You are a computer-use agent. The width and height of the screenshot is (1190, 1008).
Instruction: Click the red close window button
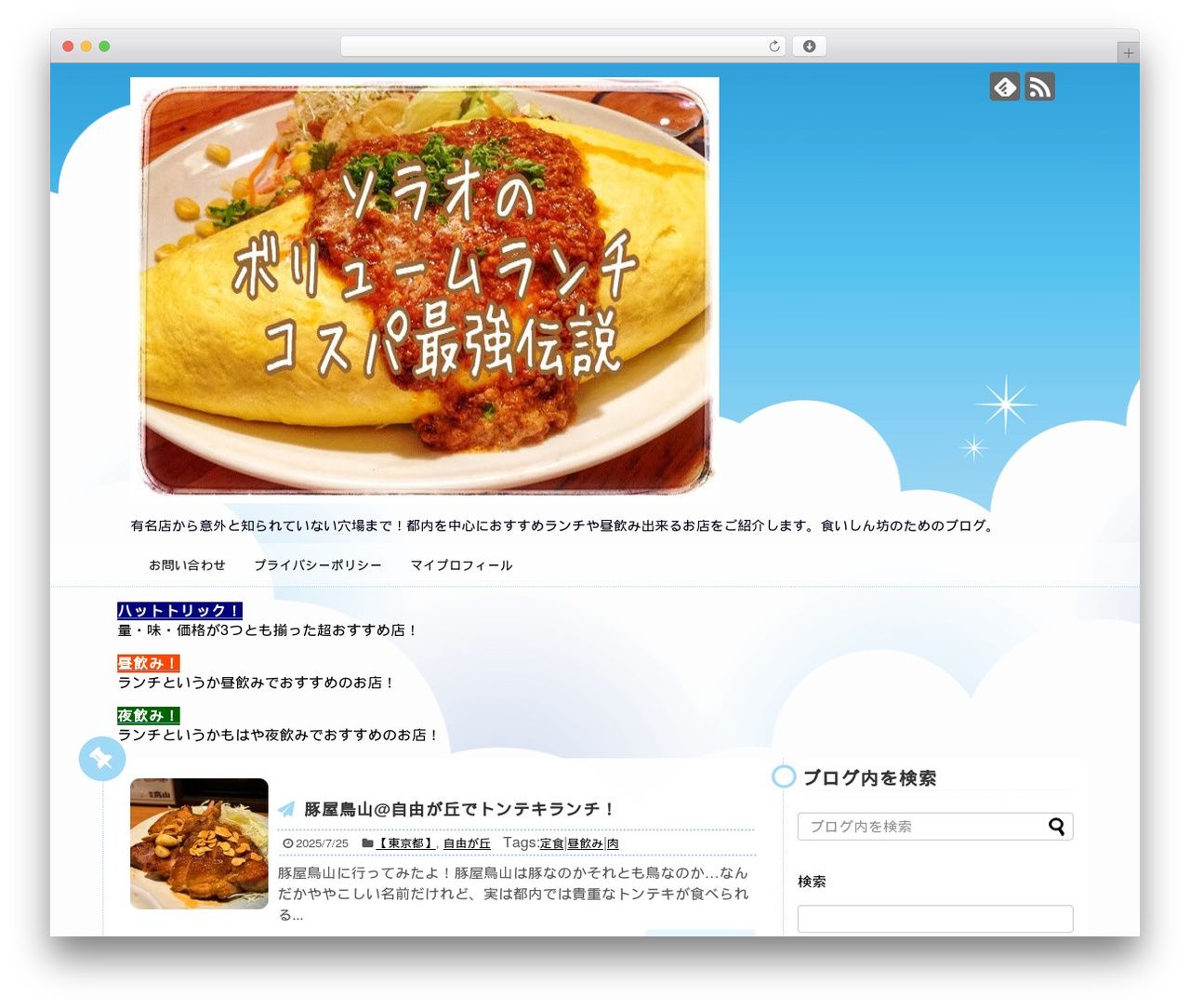coord(68,46)
